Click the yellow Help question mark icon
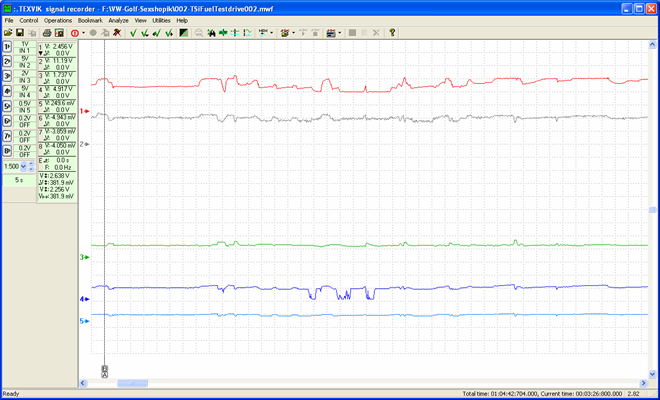Viewport: 660px width, 400px height. point(392,33)
